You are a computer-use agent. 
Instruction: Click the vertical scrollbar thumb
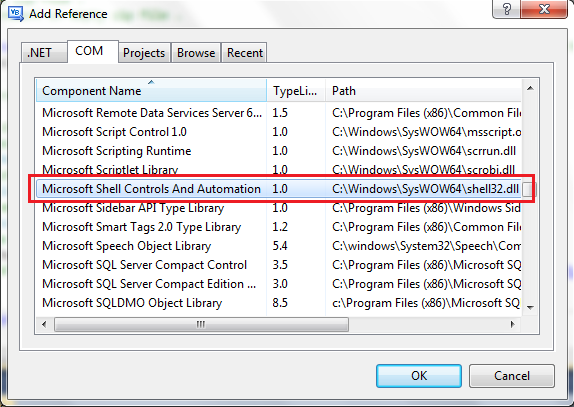point(528,190)
